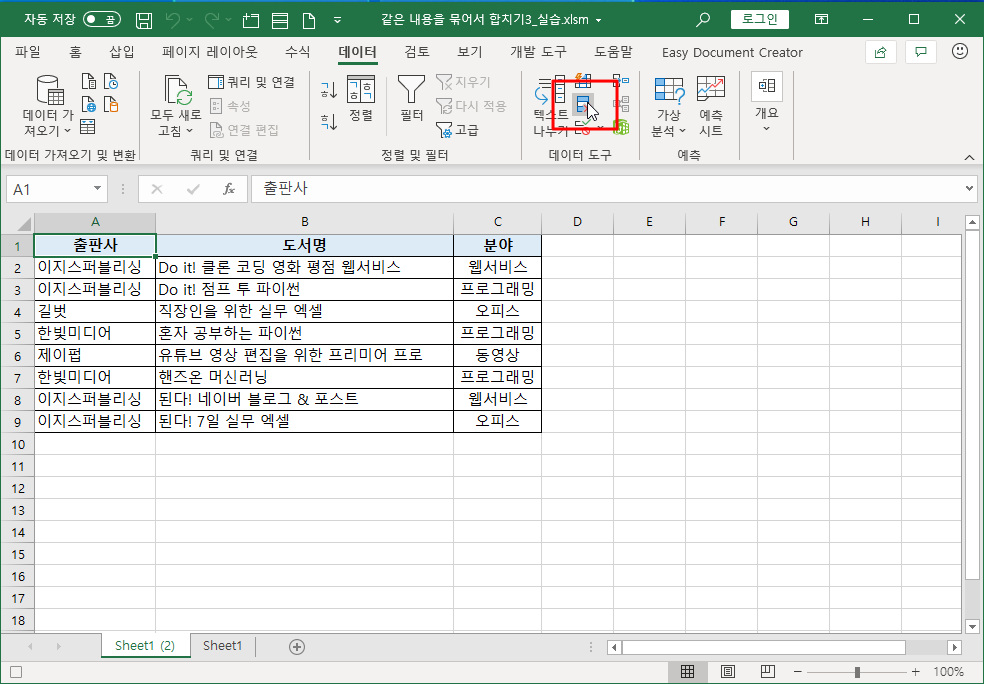
Task: Click the fx insert function icon
Action: point(229,189)
